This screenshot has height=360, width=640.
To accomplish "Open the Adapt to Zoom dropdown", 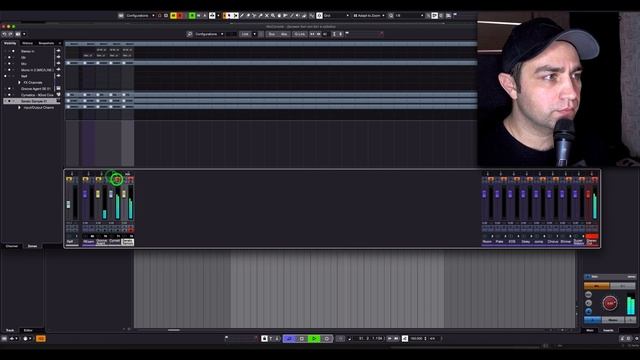I will coord(369,16).
